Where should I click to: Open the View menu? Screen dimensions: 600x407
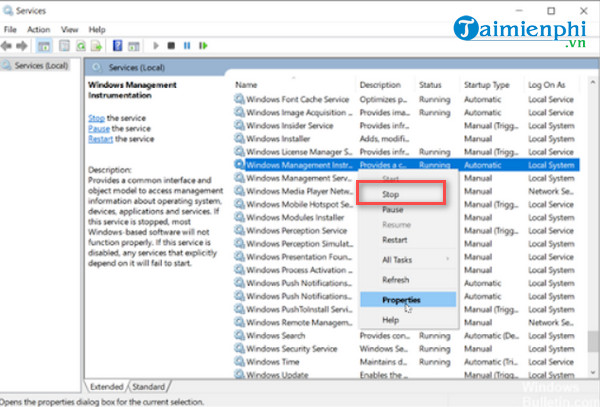coord(70,29)
